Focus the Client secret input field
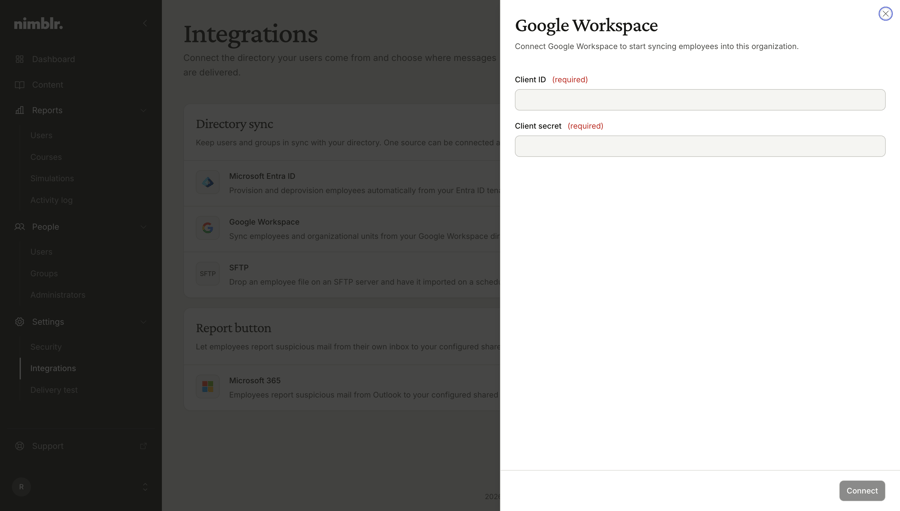Image resolution: width=900 pixels, height=511 pixels. (x=700, y=146)
